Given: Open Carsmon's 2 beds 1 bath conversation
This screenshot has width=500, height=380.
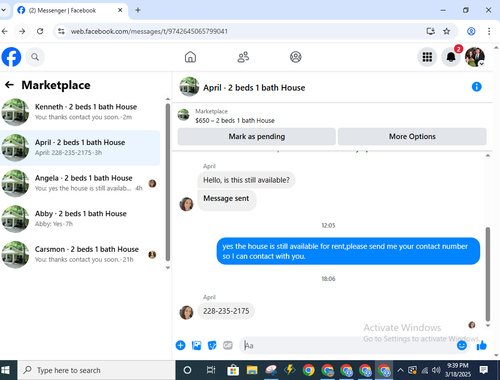Looking at the screenshot, I should coord(80,255).
